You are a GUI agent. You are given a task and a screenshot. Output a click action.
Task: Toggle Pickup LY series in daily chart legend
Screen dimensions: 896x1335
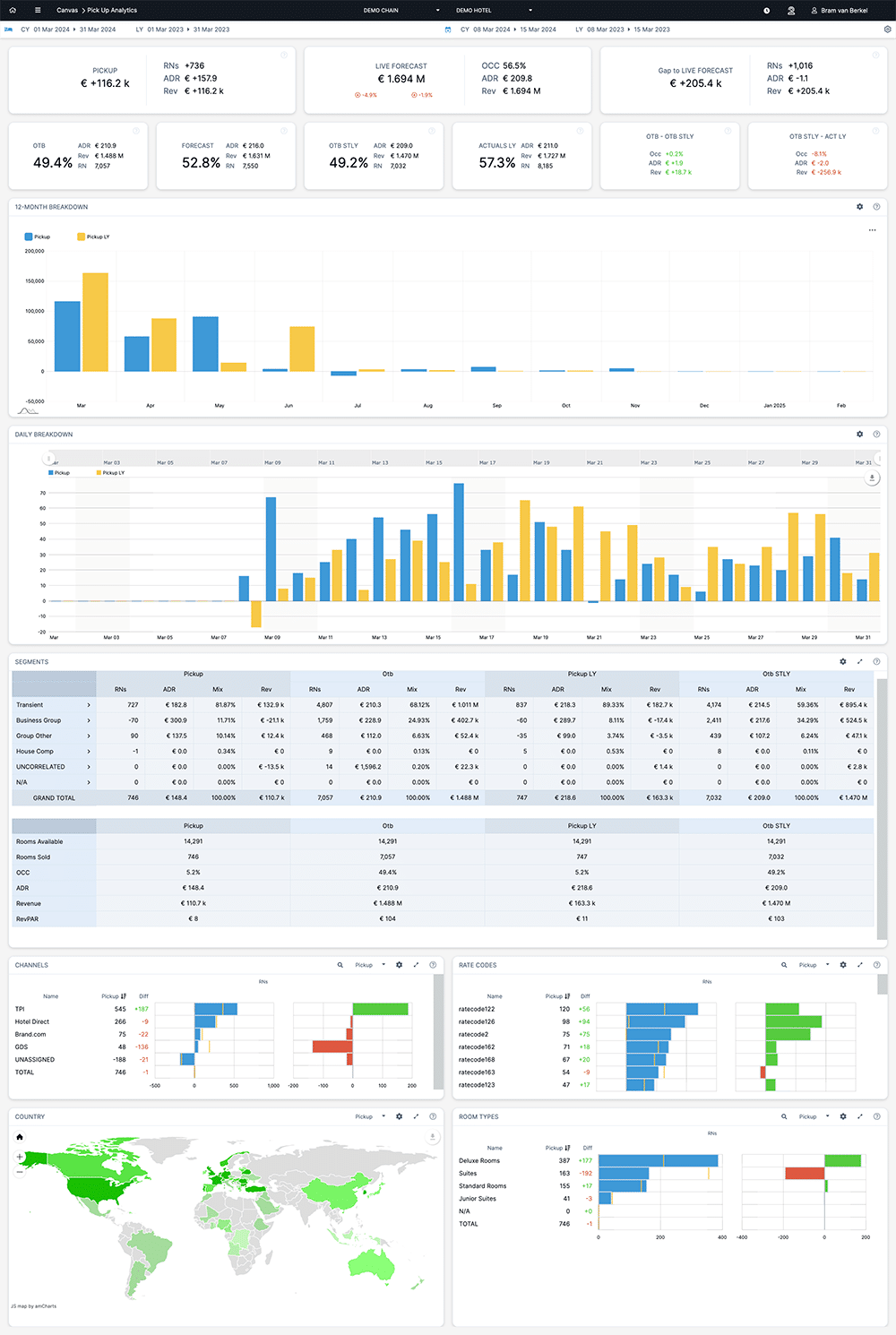click(110, 472)
